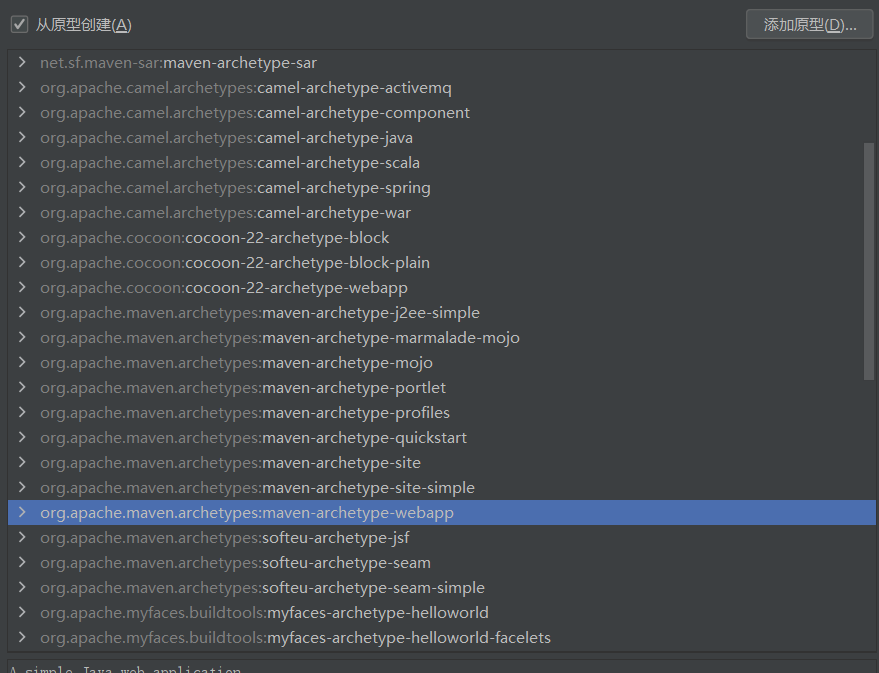
Task: Expand the softeu-archetype-seam node
Action: click(x=22, y=562)
